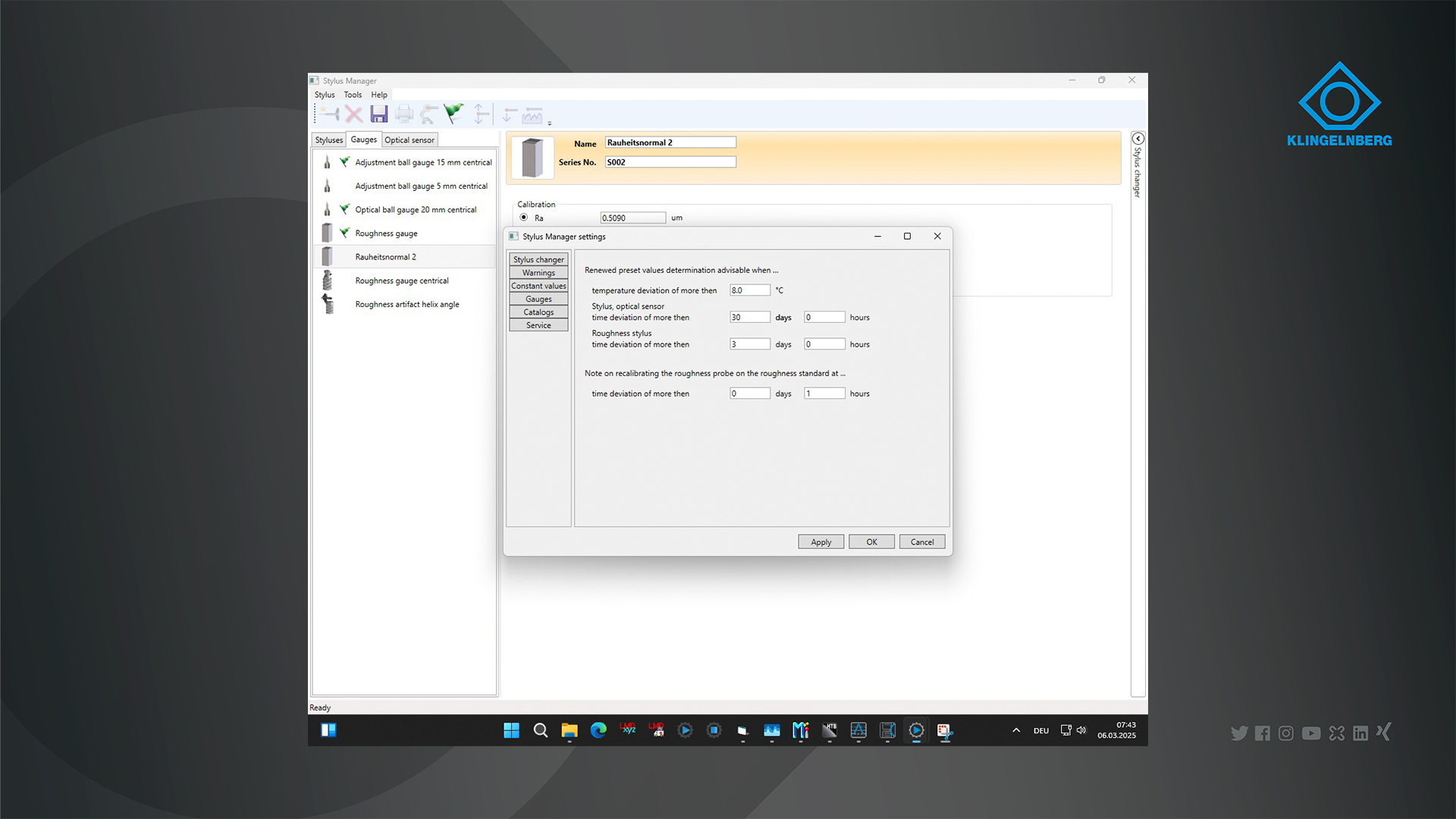Screen dimensions: 1456x819
Task: Select the Roughness gauge list entry
Action: [x=405, y=233]
